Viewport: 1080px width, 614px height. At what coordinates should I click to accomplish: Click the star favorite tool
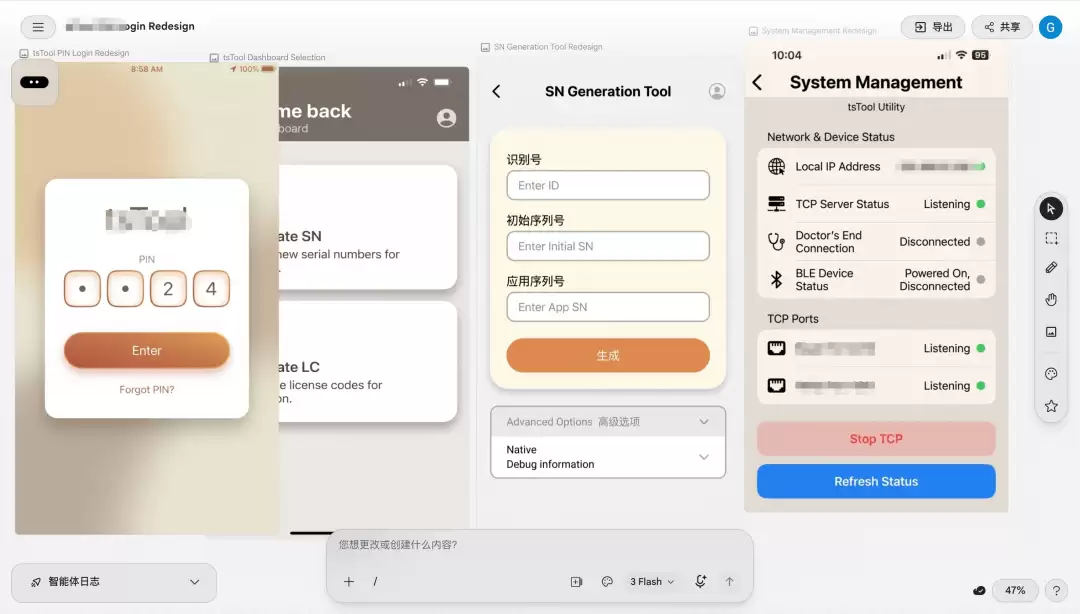[x=1051, y=407]
